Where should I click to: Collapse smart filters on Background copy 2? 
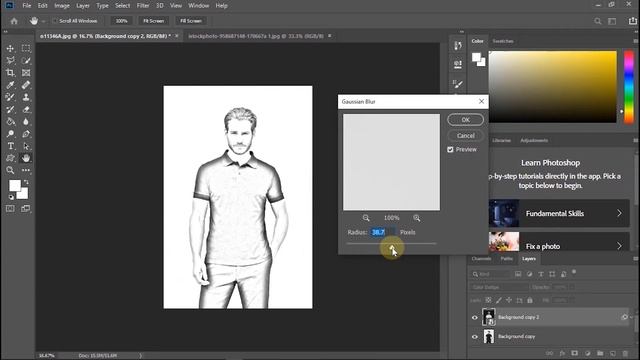tap(631, 318)
